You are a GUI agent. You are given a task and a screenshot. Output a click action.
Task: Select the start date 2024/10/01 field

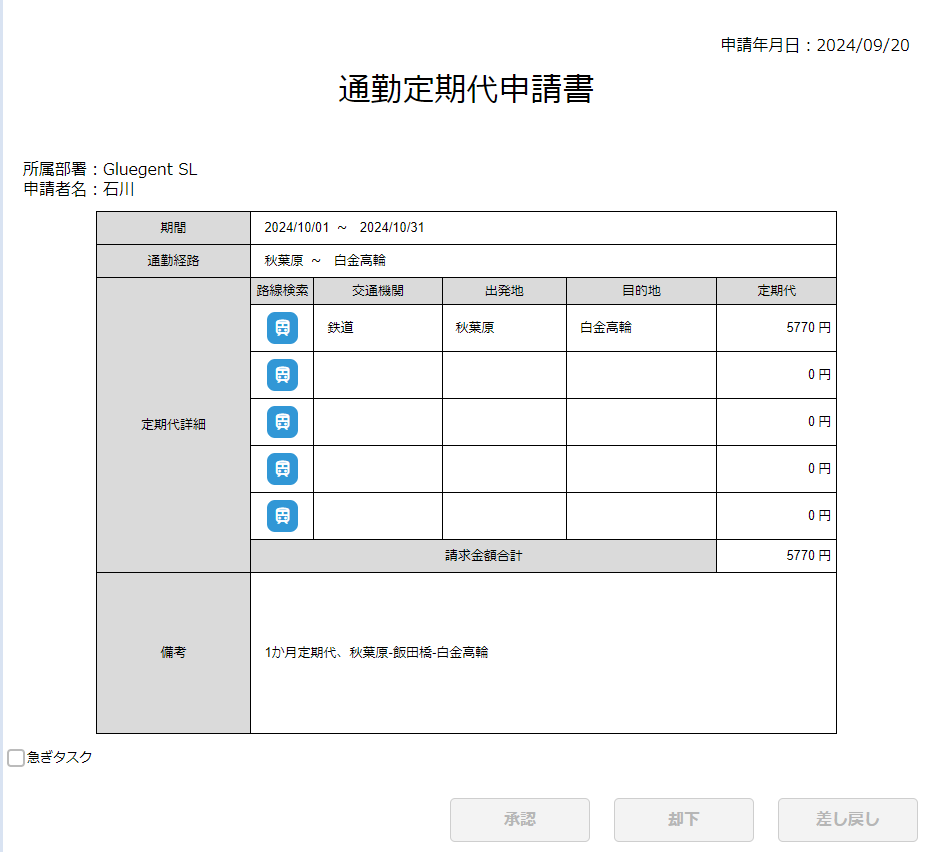296,228
